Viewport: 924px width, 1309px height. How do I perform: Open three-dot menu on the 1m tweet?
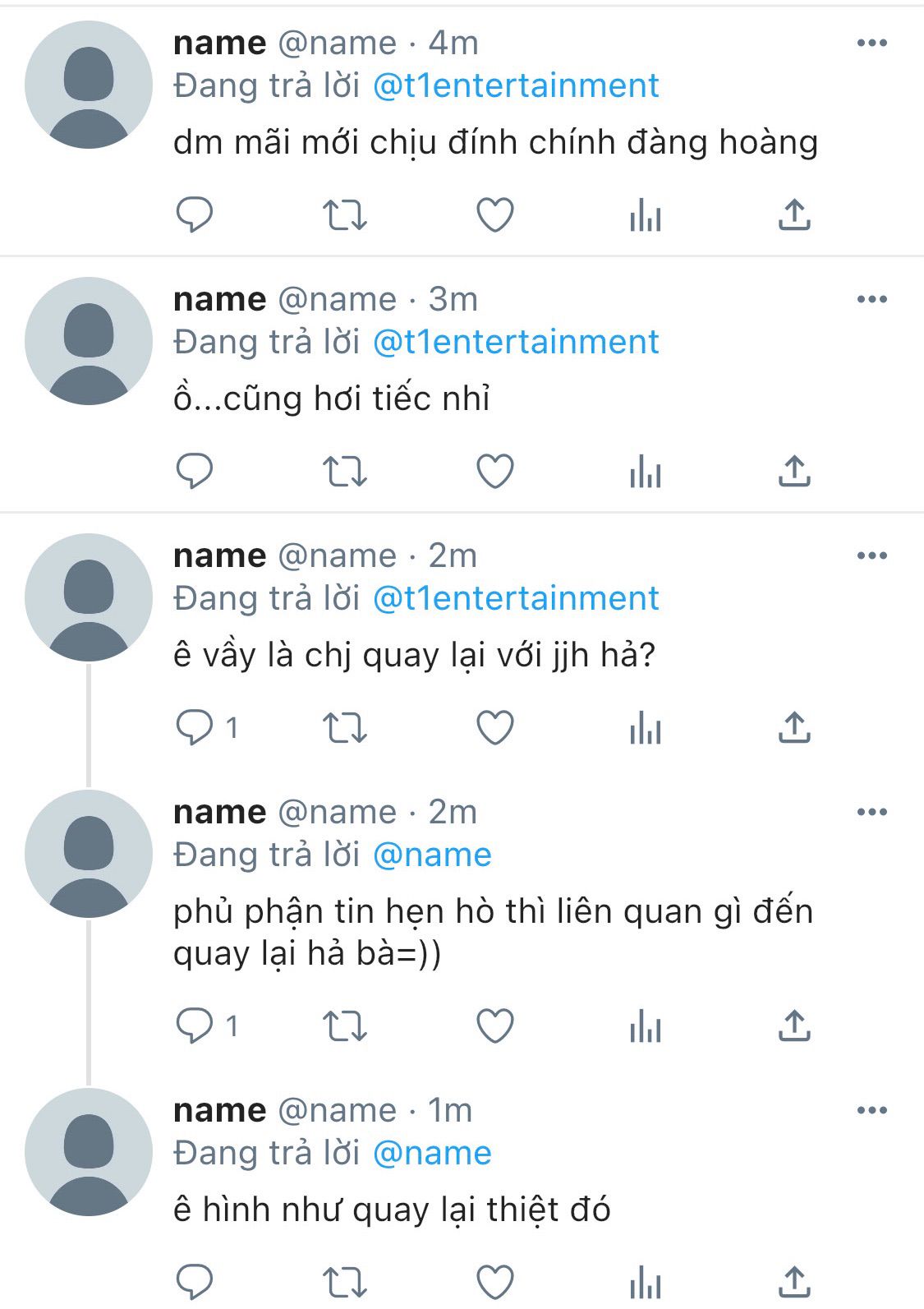click(871, 1110)
